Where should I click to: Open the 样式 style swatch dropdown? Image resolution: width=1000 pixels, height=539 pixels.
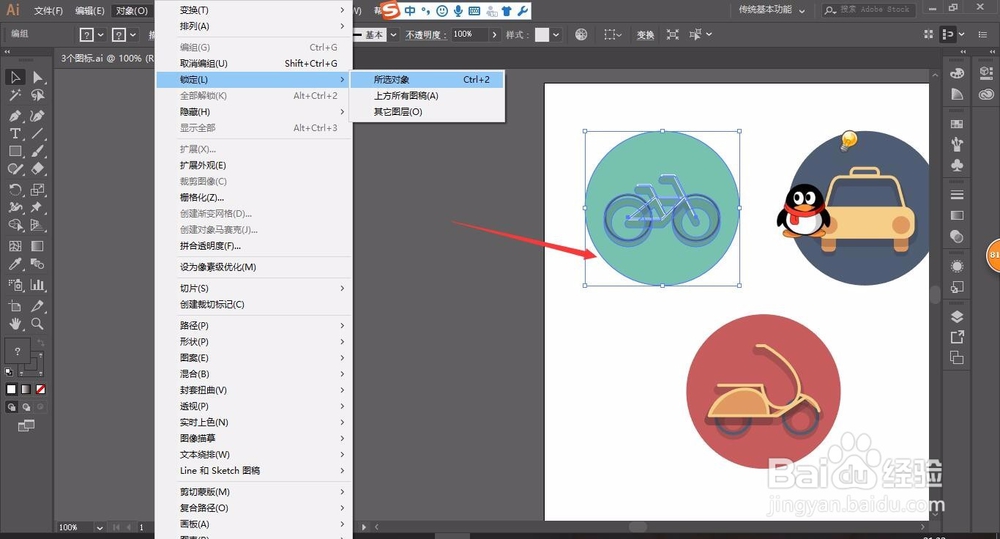point(556,34)
